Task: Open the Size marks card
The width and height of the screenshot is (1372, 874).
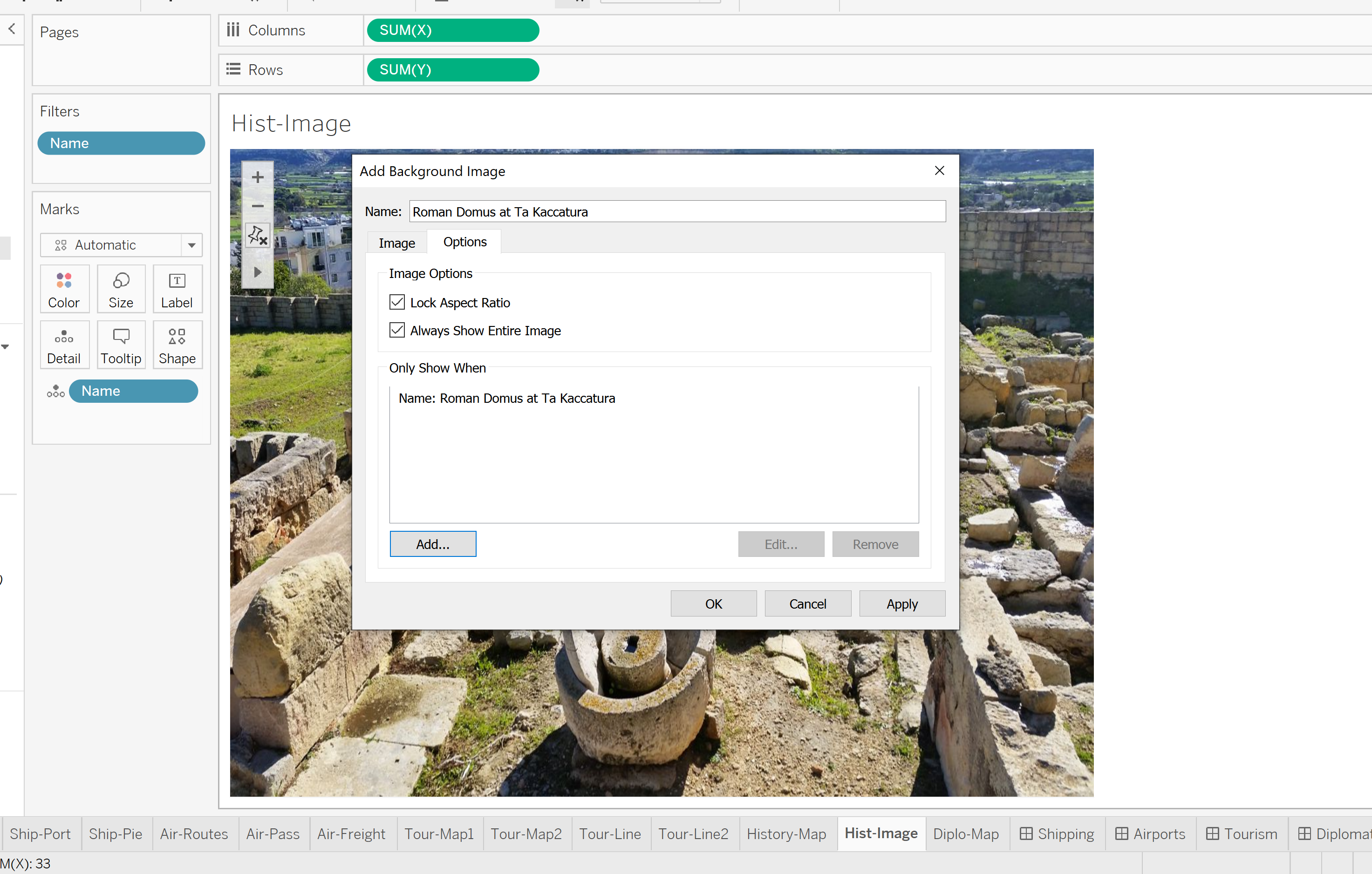Action: [x=121, y=289]
